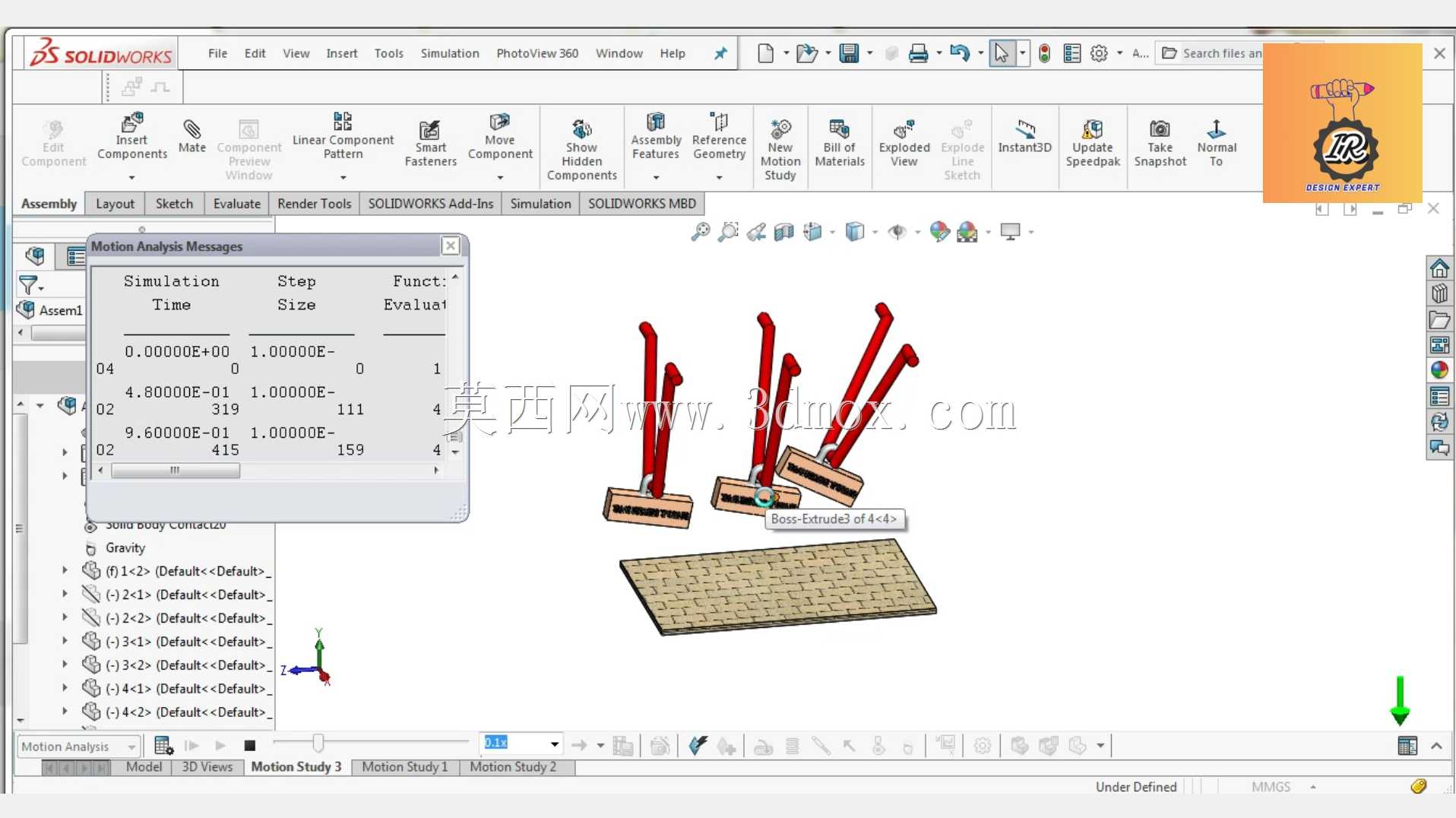Viewport: 1456px width, 818px height.
Task: Switch to the Motion Study 1 tab
Action: 404,766
